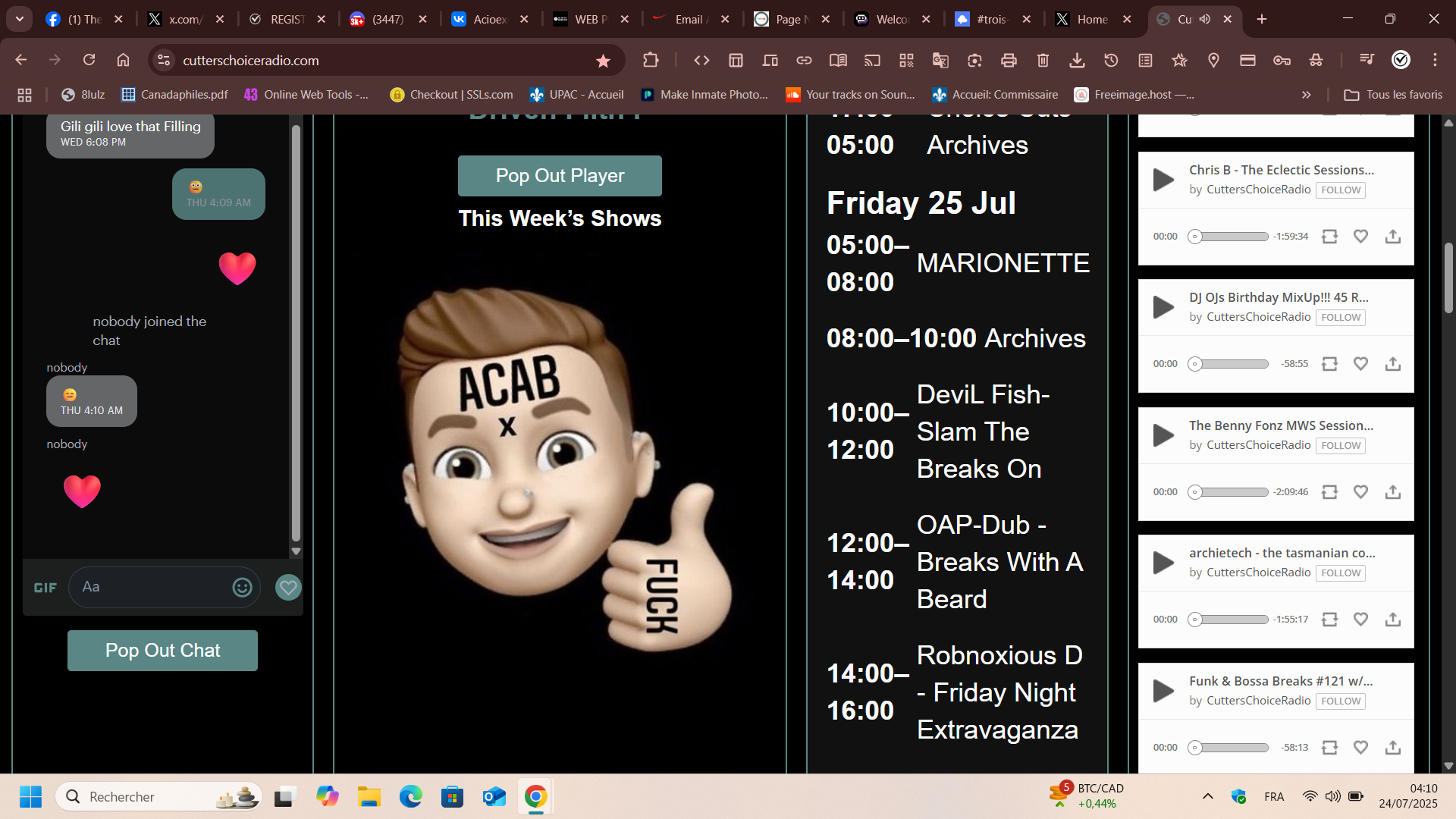This screenshot has height=819, width=1456.
Task: Click the chat message input field
Action: [152, 587]
